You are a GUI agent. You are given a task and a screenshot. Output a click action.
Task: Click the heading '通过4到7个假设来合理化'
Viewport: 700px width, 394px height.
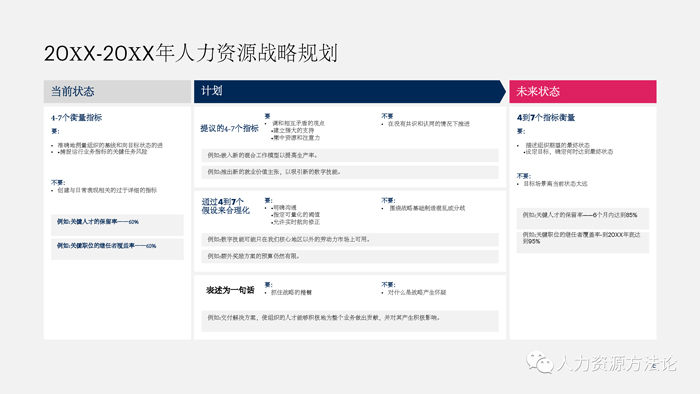click(x=225, y=206)
